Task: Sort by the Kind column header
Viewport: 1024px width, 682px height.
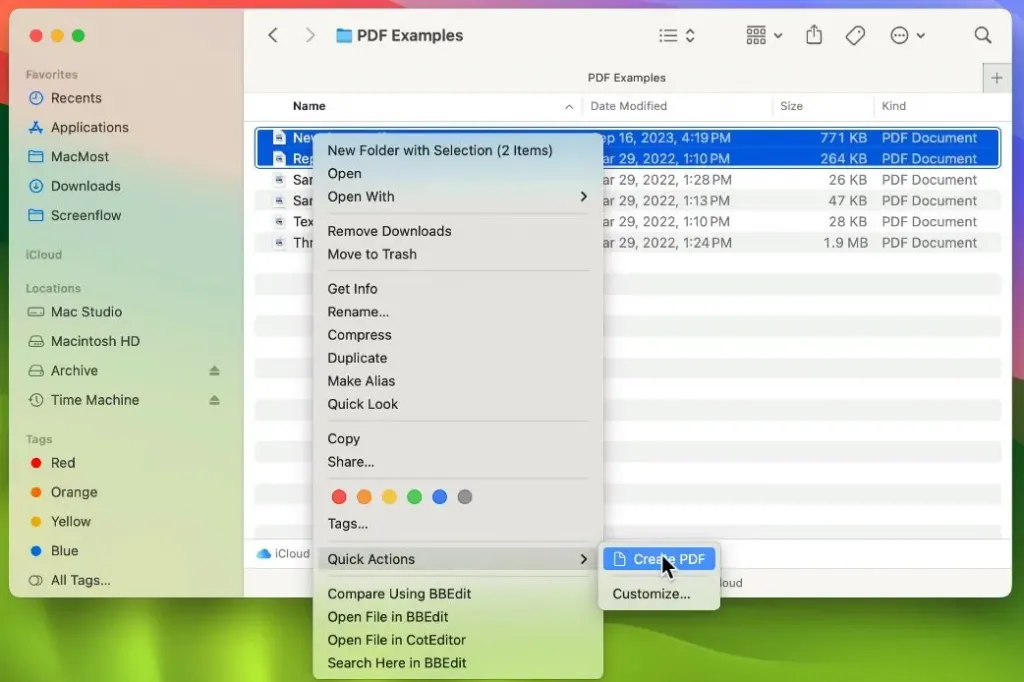Action: pyautogui.click(x=893, y=106)
